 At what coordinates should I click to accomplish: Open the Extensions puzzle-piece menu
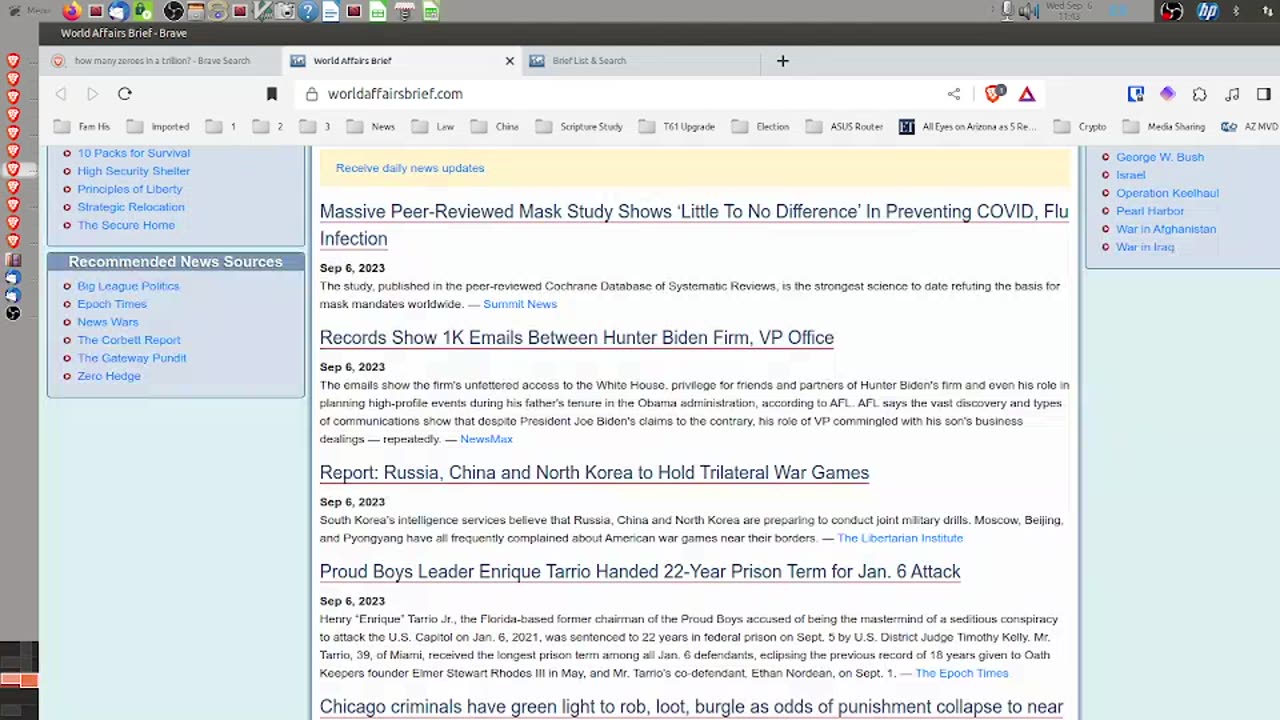click(x=1200, y=94)
